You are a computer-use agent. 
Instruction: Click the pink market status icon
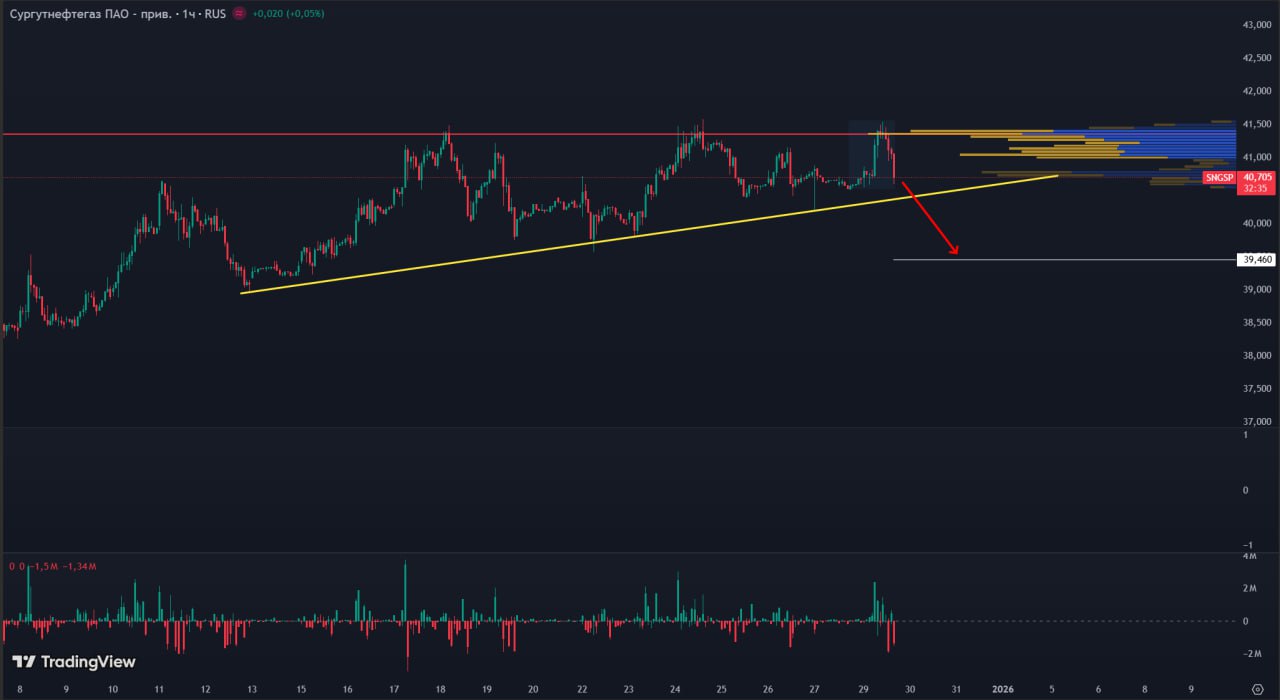238,14
